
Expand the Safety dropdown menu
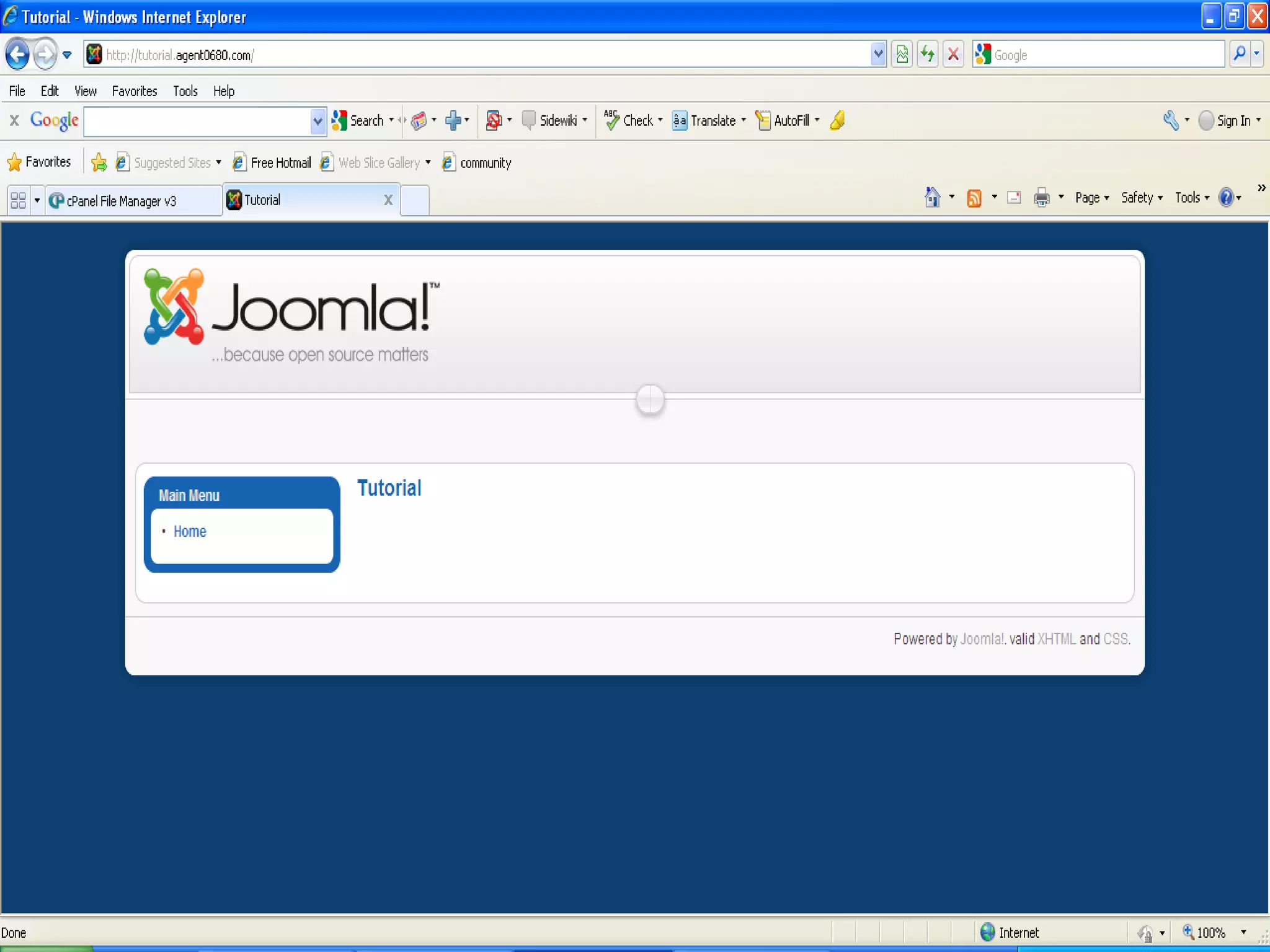click(1141, 198)
